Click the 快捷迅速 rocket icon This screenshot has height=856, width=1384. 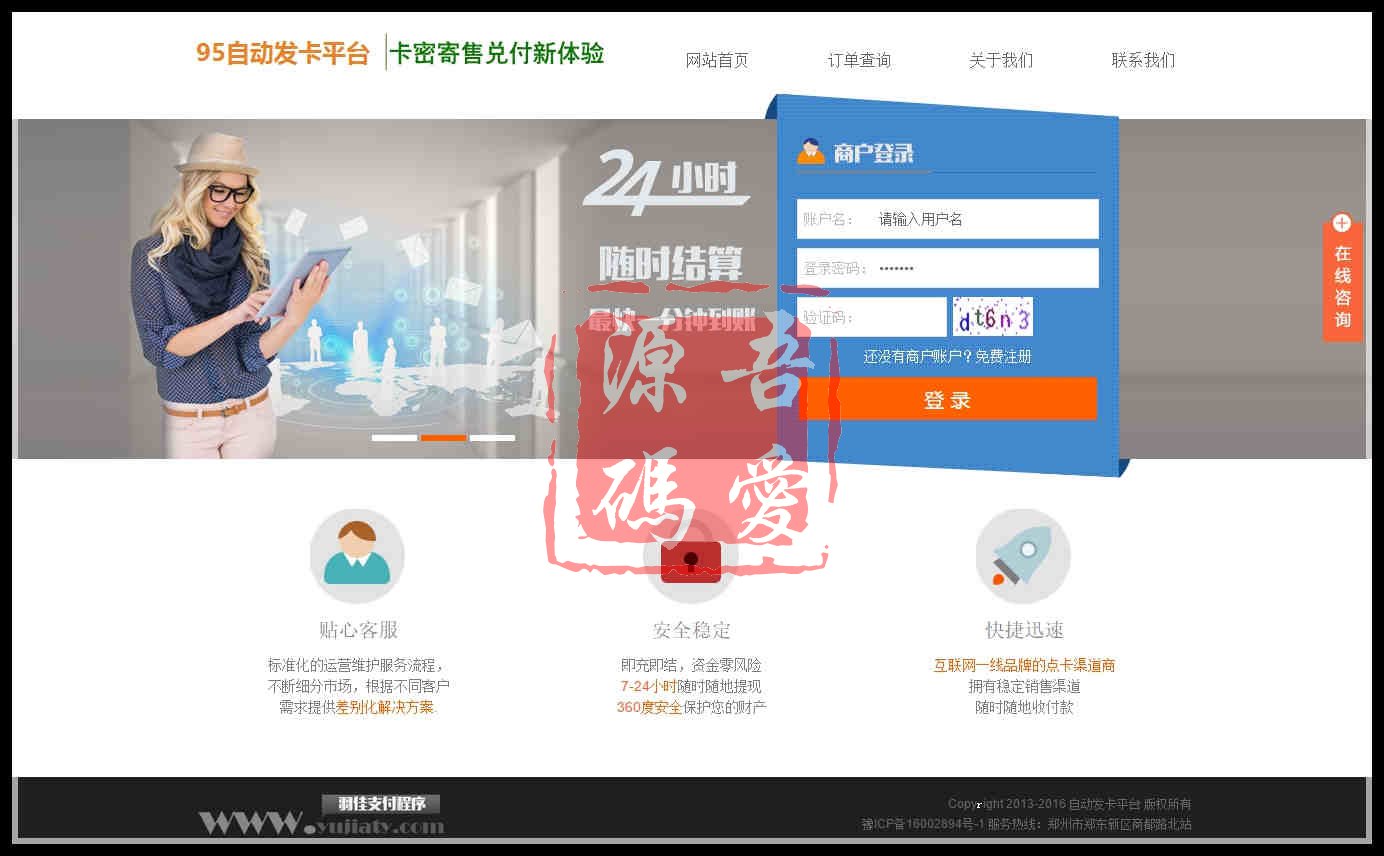point(1023,556)
